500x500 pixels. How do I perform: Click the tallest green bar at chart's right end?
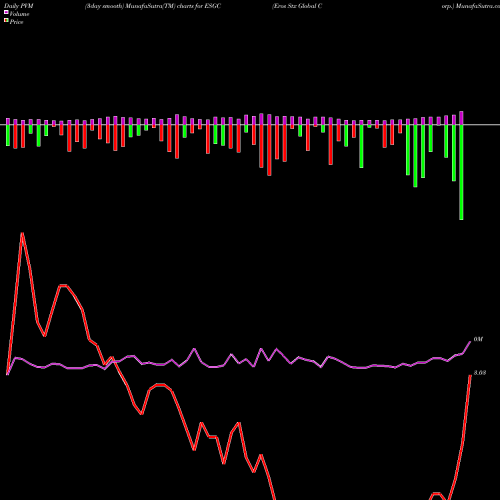pos(461,172)
